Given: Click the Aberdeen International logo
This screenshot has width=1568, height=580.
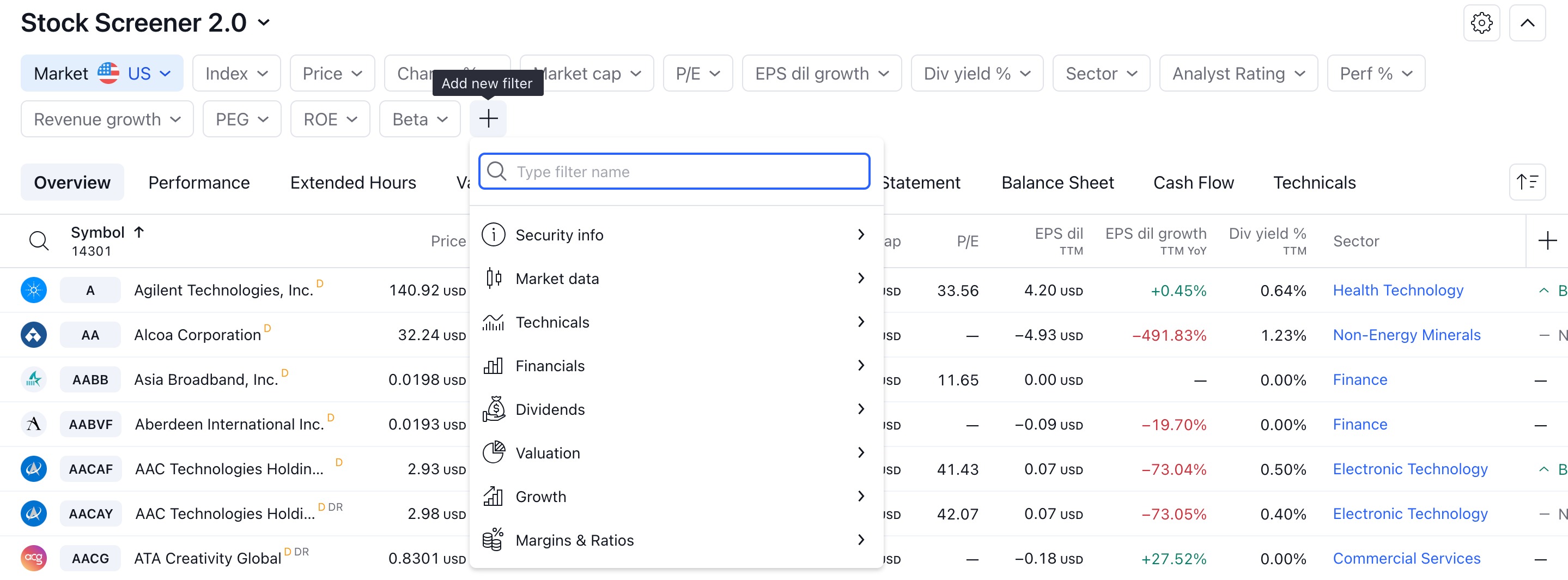Looking at the screenshot, I should tap(34, 424).
